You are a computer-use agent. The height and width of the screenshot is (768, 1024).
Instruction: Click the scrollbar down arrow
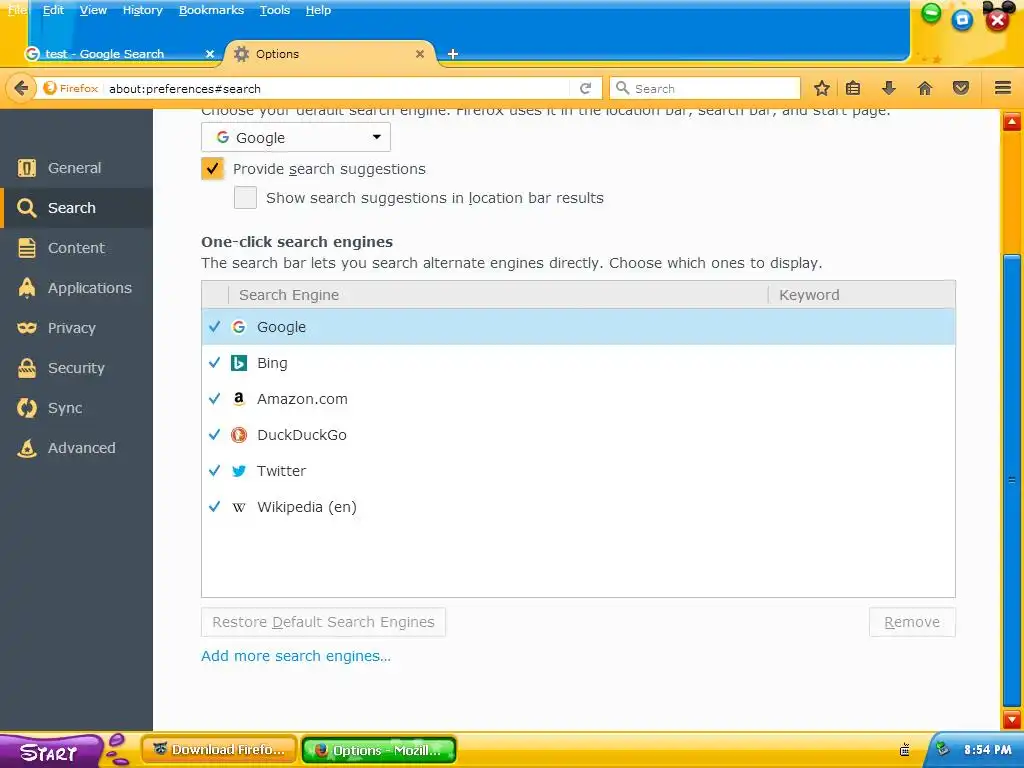(1012, 720)
